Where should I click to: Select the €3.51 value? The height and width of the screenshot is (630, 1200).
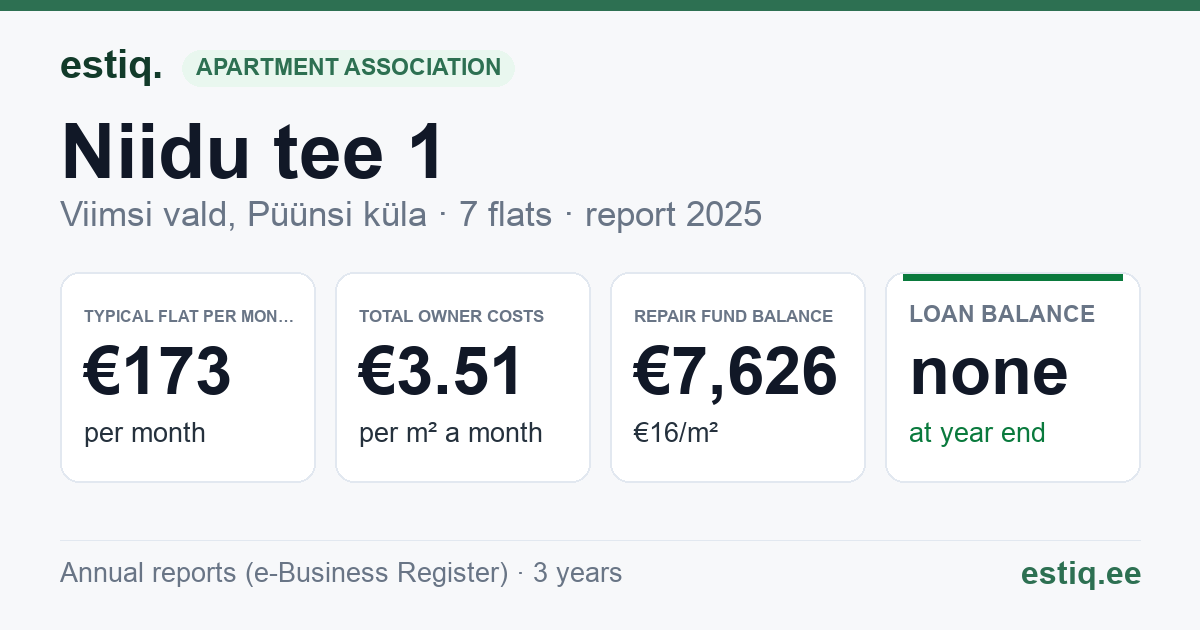click(441, 371)
